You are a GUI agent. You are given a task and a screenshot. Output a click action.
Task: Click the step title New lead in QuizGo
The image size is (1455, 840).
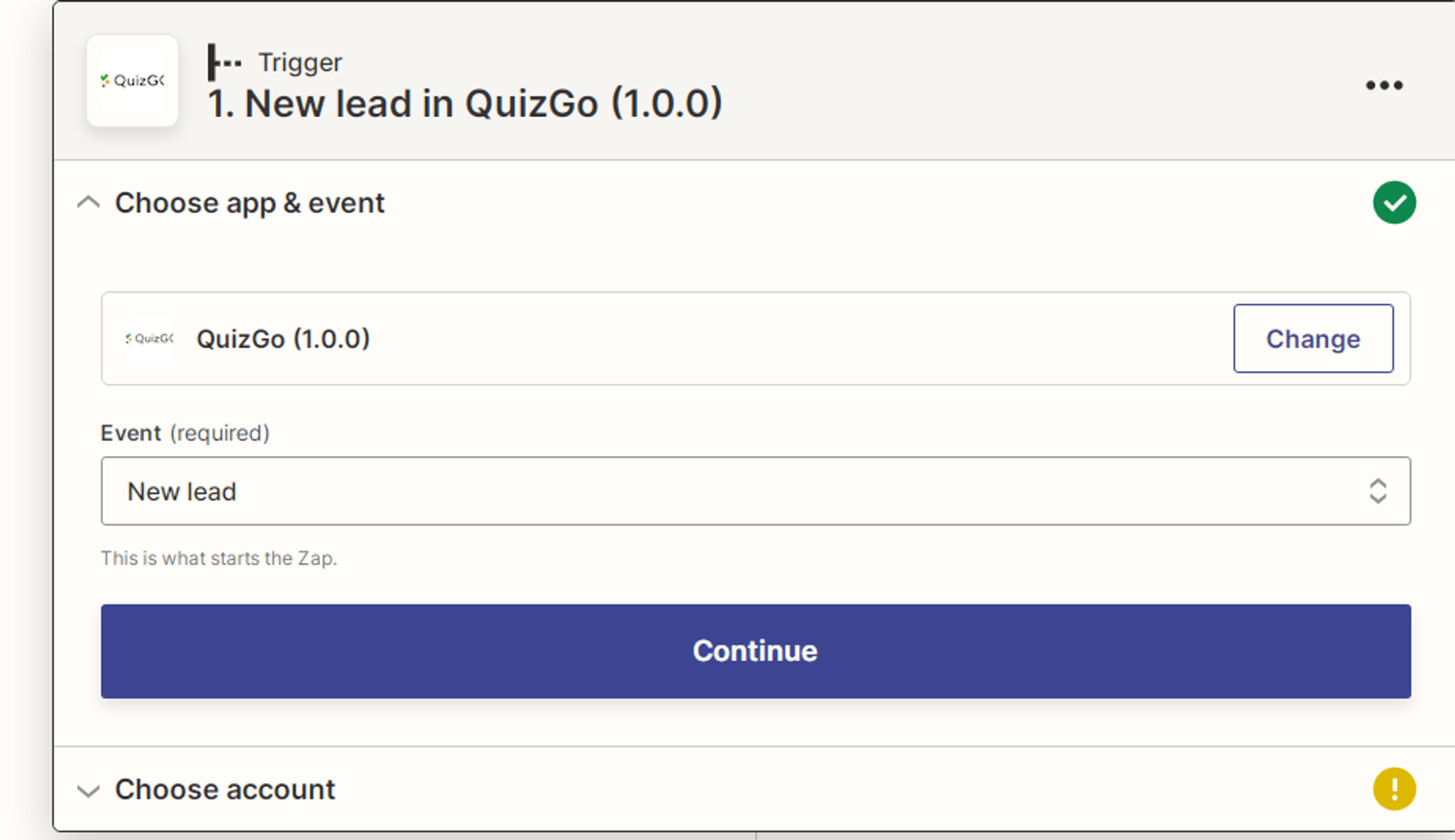465,103
